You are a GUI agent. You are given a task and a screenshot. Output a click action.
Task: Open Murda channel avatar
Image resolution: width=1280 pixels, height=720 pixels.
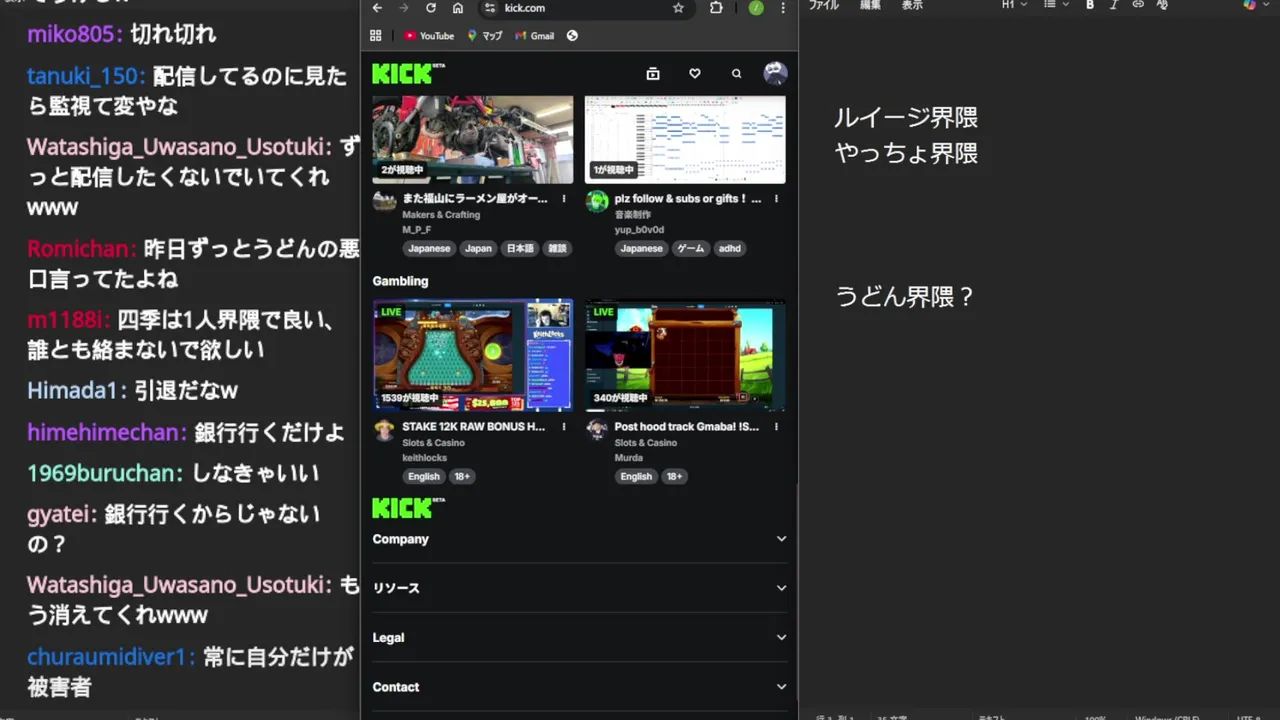[x=597, y=430]
